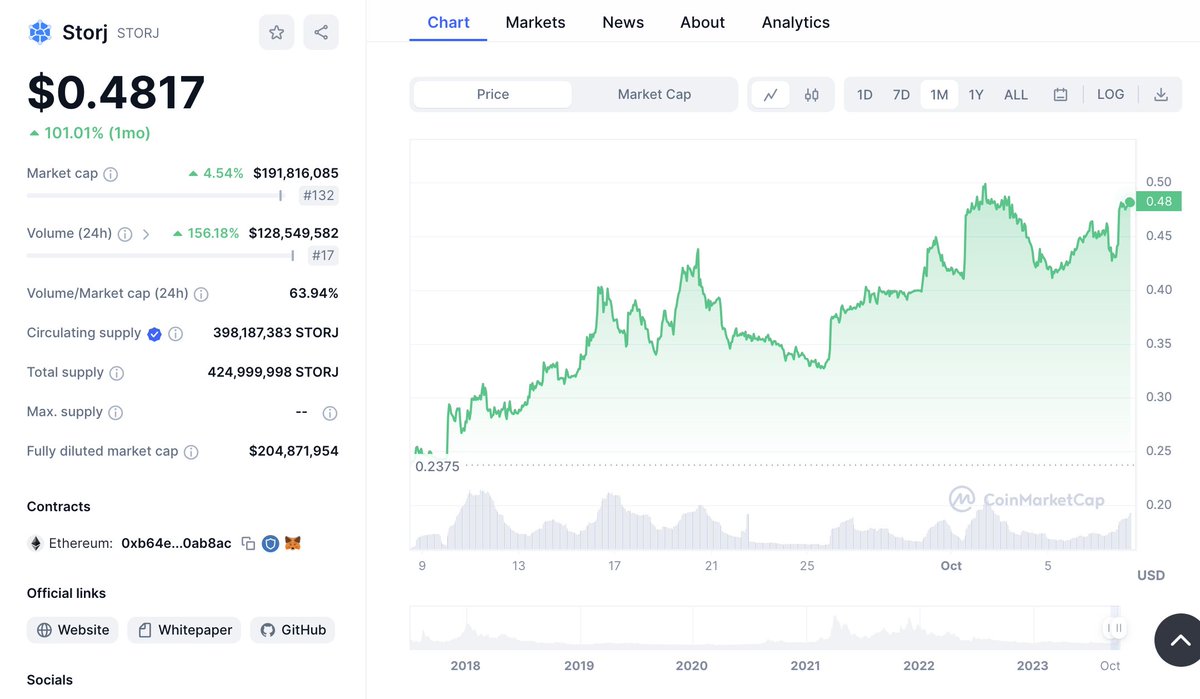Click the Storj logo icon

[39, 33]
